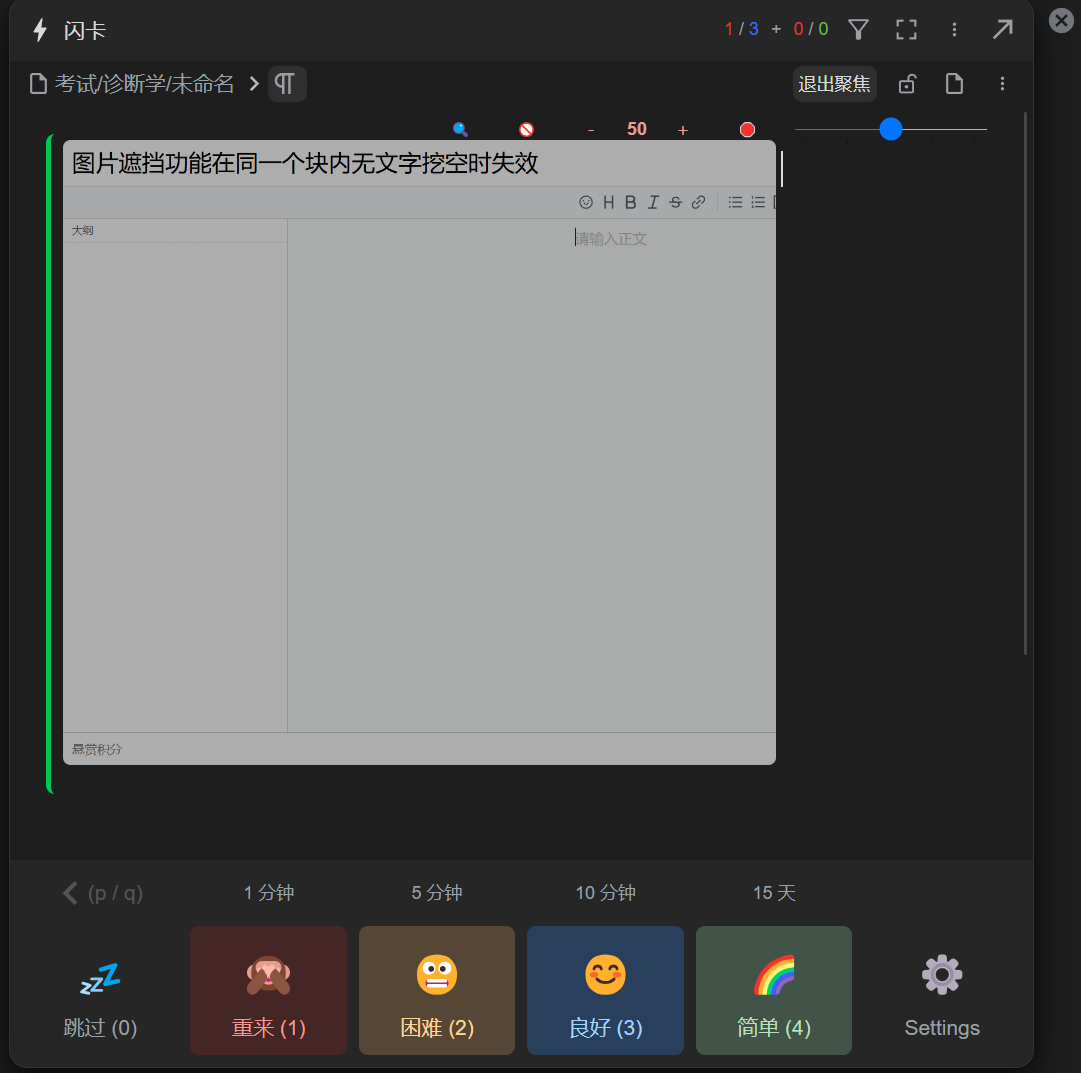Open the flashcard overflow menu
This screenshot has width=1081, height=1073.
(954, 29)
